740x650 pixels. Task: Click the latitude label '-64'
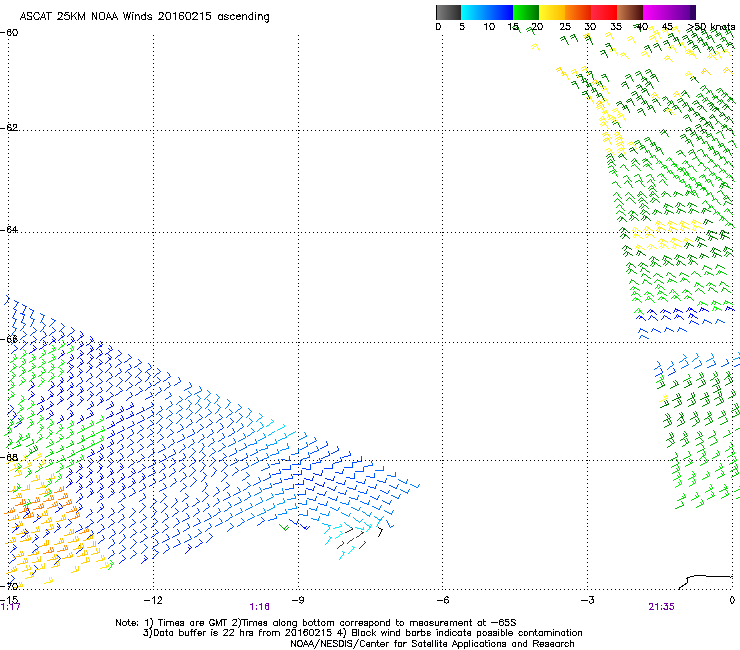[9, 229]
